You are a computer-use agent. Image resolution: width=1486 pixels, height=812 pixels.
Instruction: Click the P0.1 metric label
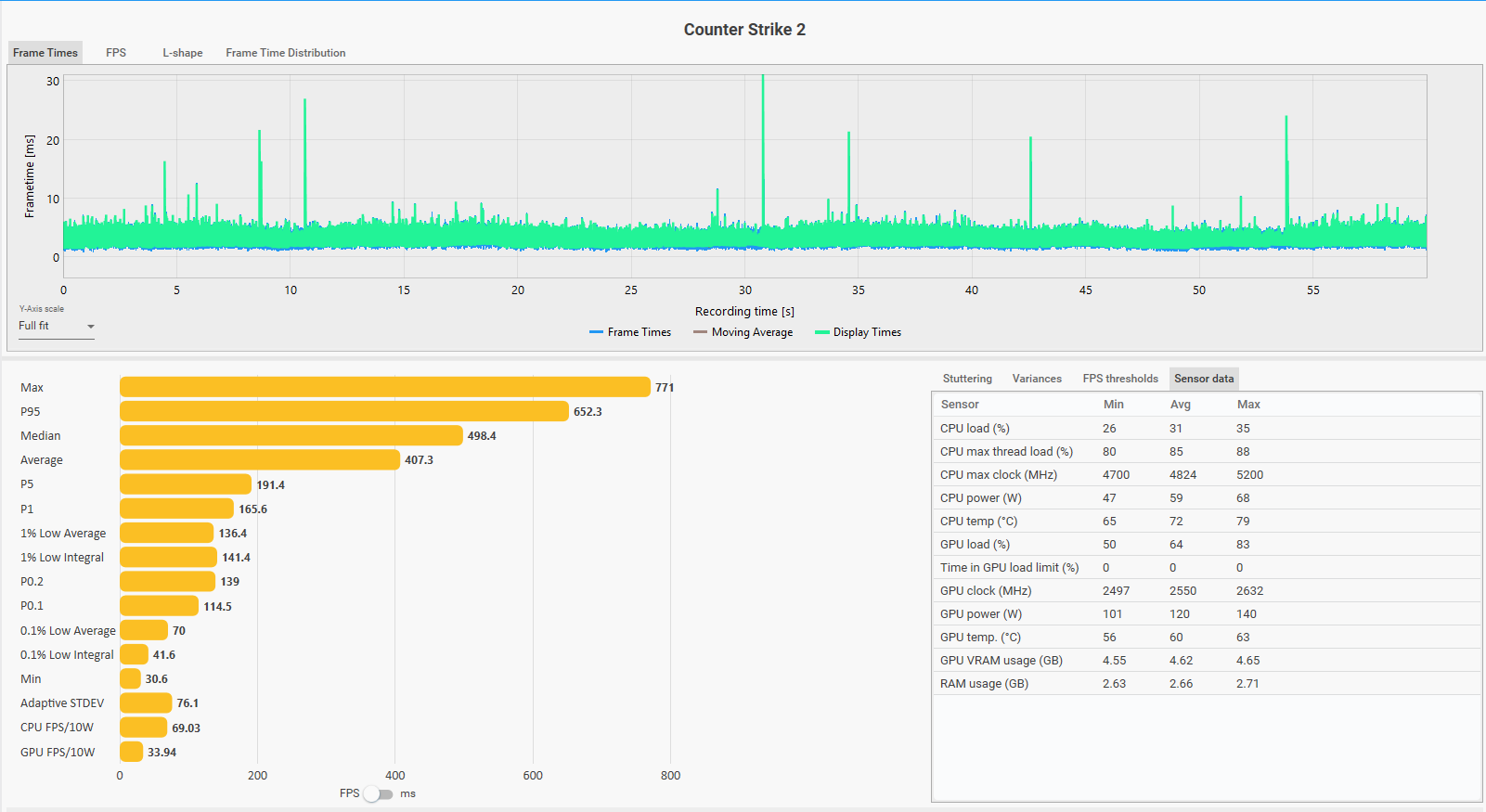point(32,606)
